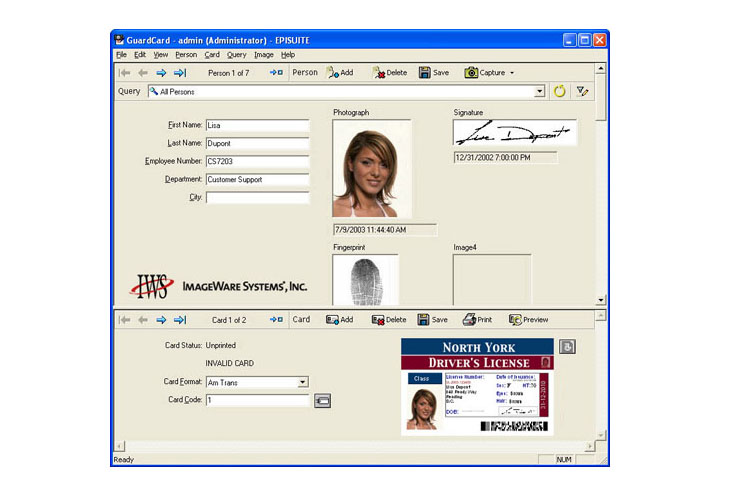The width and height of the screenshot is (750, 500).
Task: Go to first card record arrow
Action: 125,320
